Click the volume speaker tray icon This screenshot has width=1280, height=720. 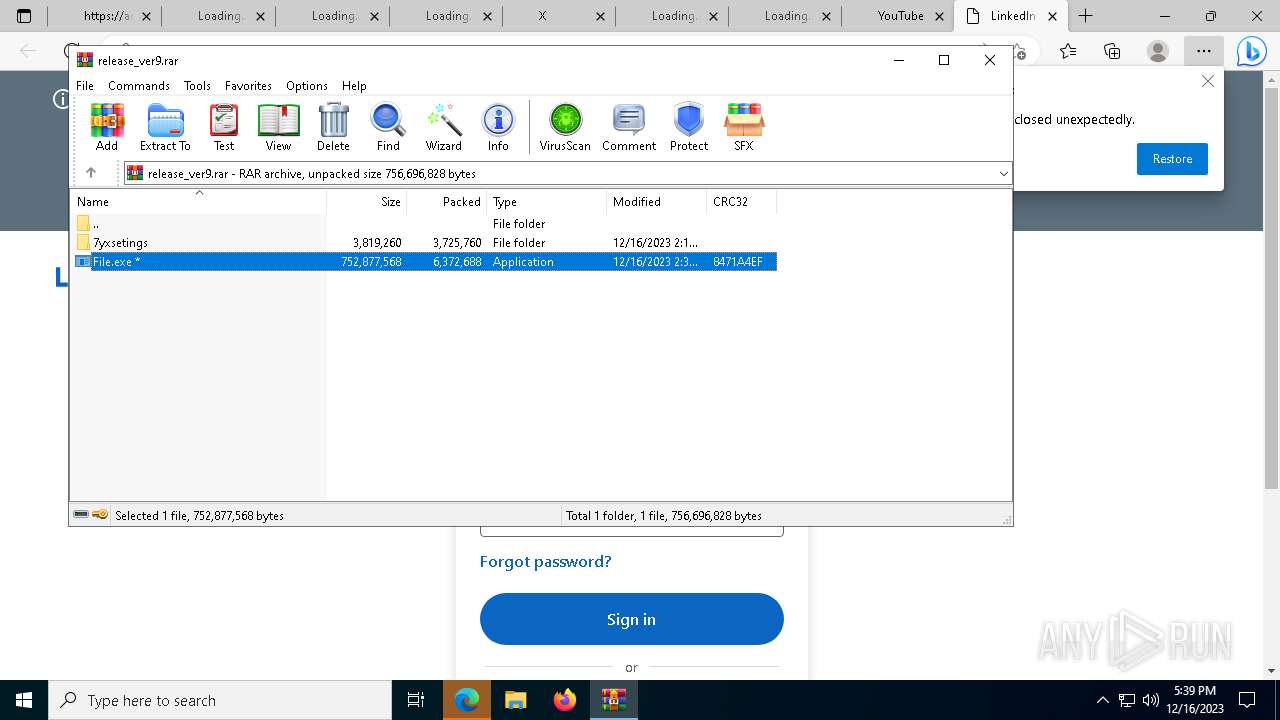click(x=1150, y=700)
